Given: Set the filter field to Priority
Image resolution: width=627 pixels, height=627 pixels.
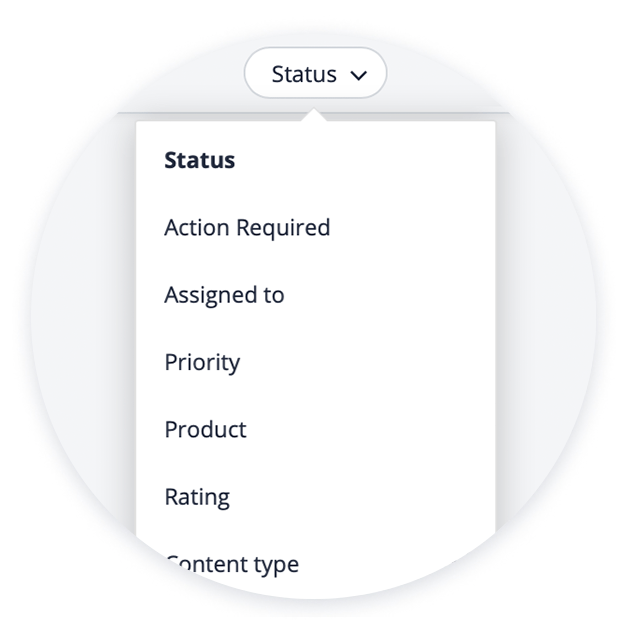Looking at the screenshot, I should pos(202,362).
